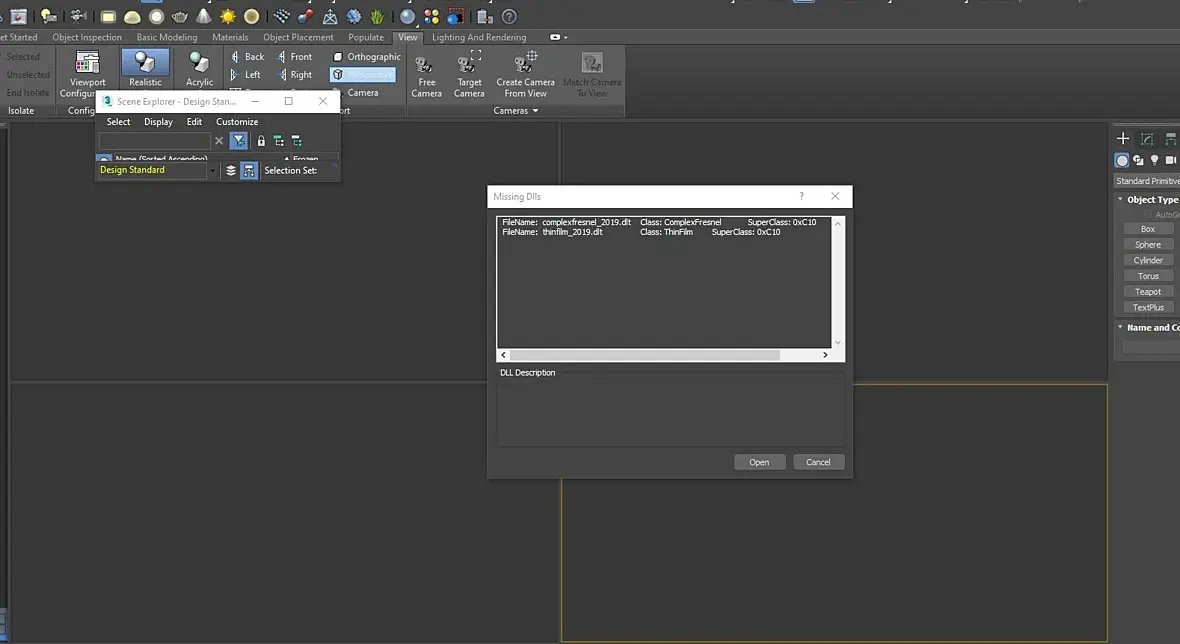Enable the Orthographic view option
Screen dimensions: 1180x644
click(366, 57)
